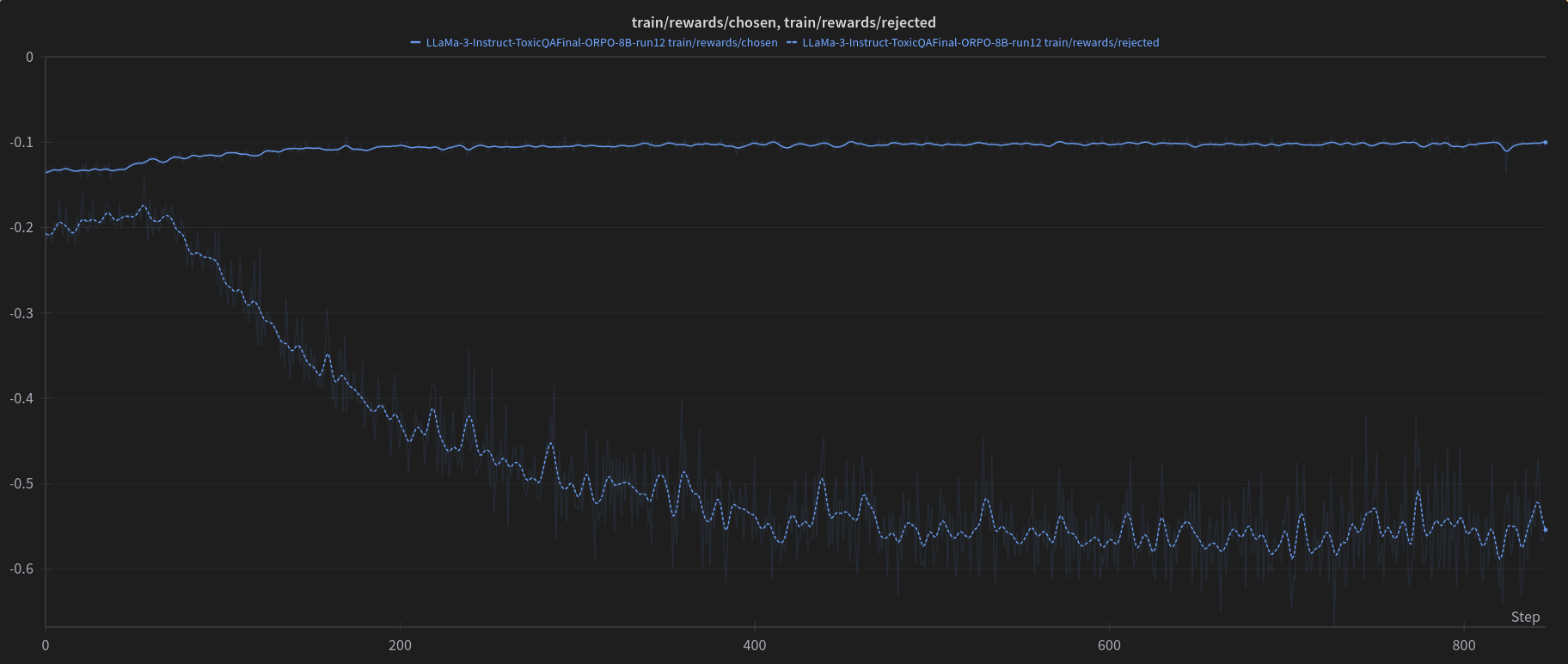Click the y-axis tick label -0.6
Screen dimensions: 1568x664
pyautogui.click(x=21, y=569)
